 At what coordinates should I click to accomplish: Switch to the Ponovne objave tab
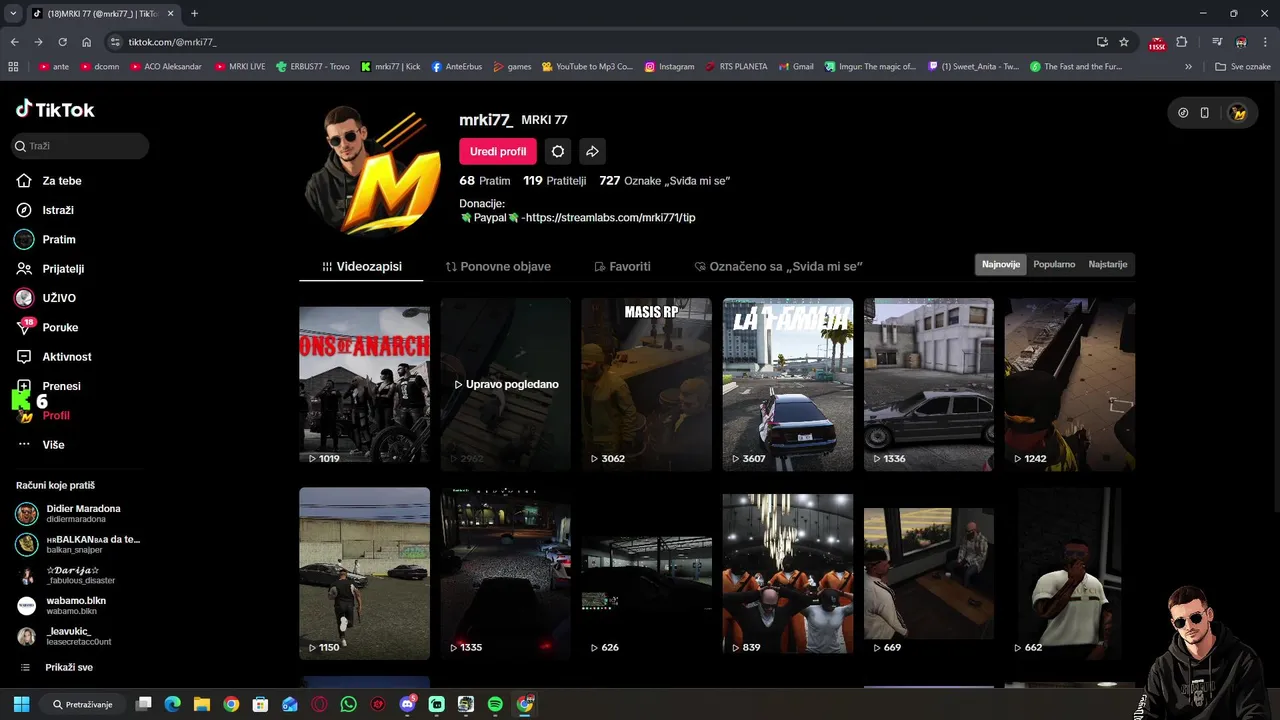tap(498, 267)
